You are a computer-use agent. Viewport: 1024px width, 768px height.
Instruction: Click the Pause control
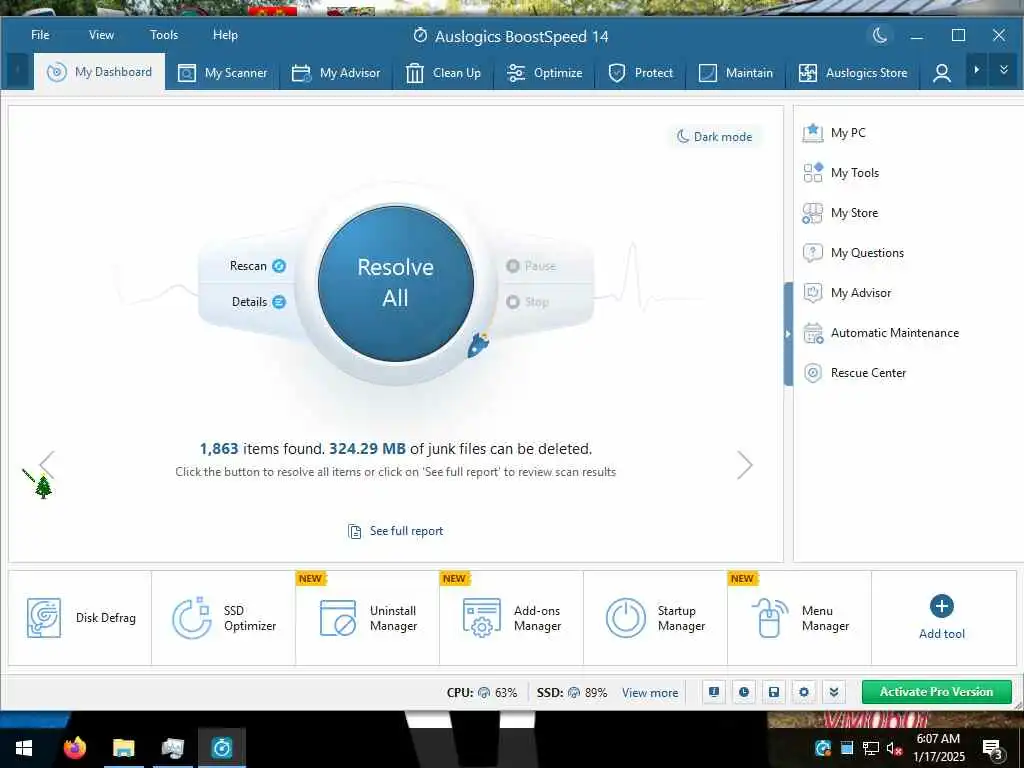tap(532, 266)
